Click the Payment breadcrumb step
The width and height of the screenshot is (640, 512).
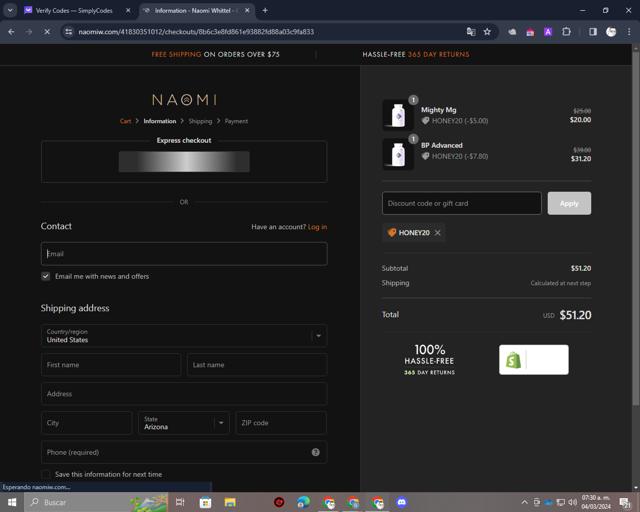coord(236,121)
